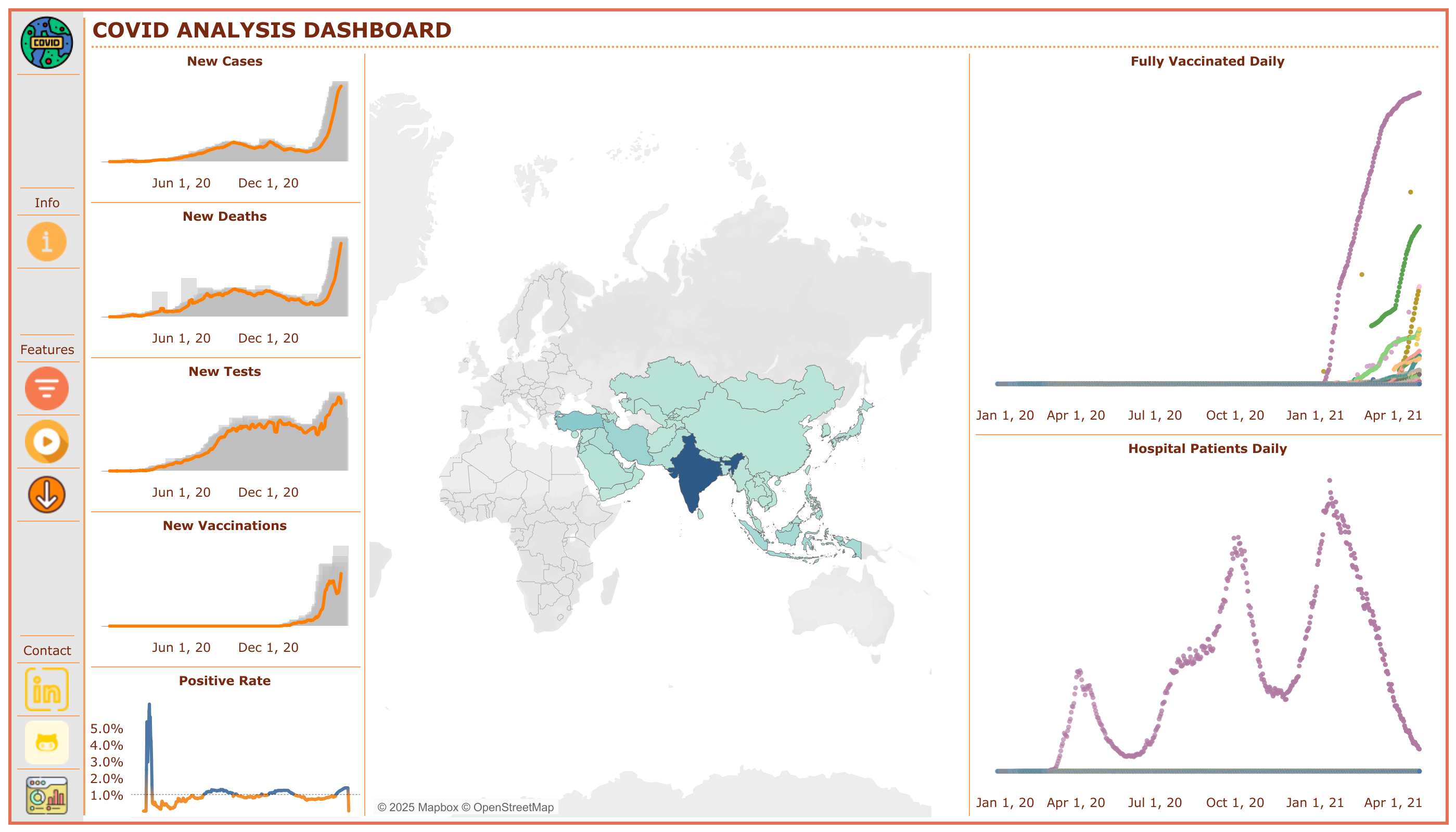
Task: Click the highest peak of Hospital Patients curve
Action: tap(1330, 481)
